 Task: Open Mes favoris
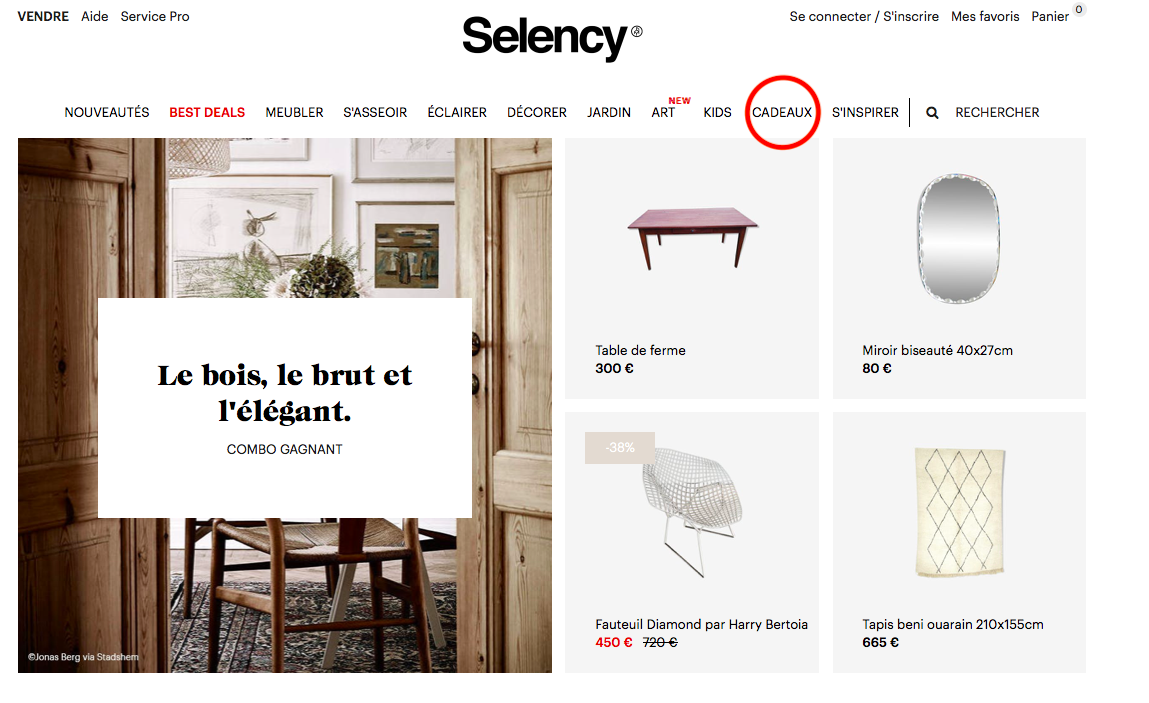click(985, 16)
